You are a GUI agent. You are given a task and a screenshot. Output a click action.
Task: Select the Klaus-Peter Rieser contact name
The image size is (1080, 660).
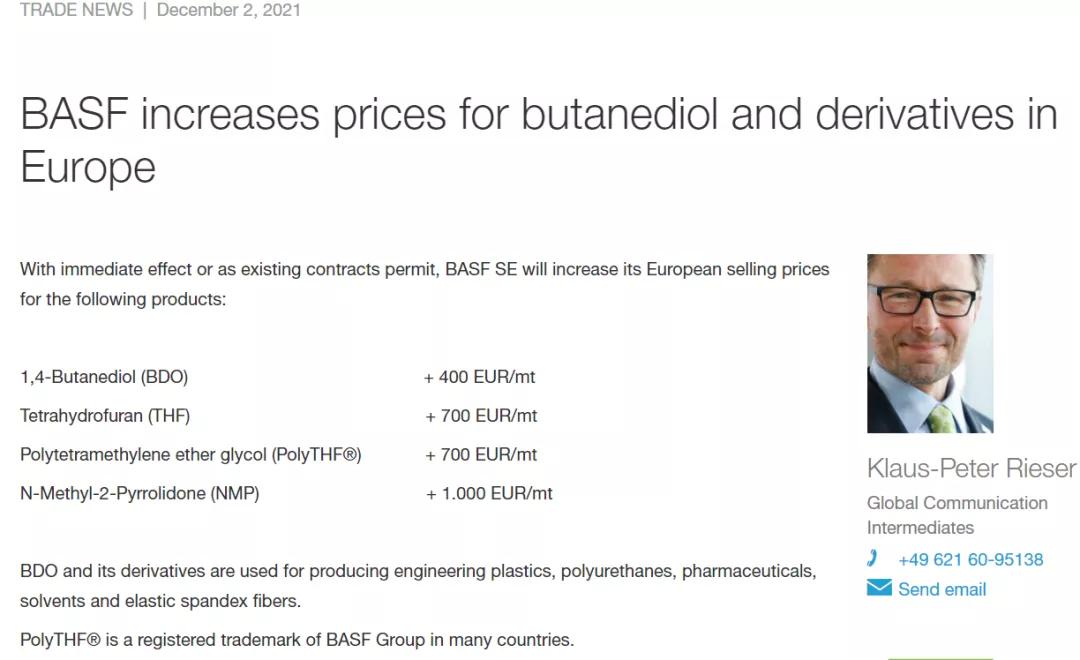pos(971,468)
